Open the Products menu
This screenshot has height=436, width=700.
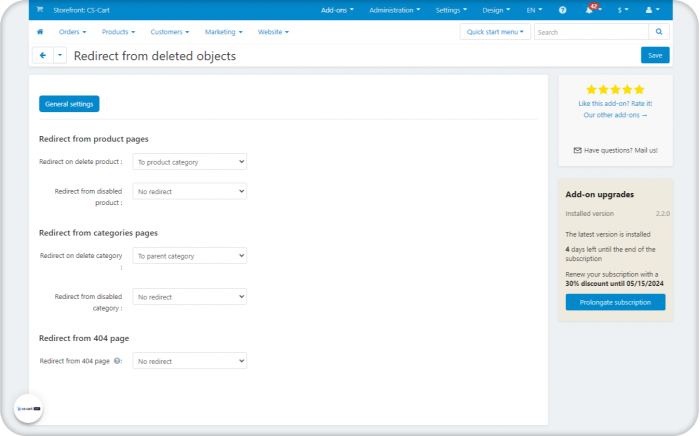[x=118, y=32]
